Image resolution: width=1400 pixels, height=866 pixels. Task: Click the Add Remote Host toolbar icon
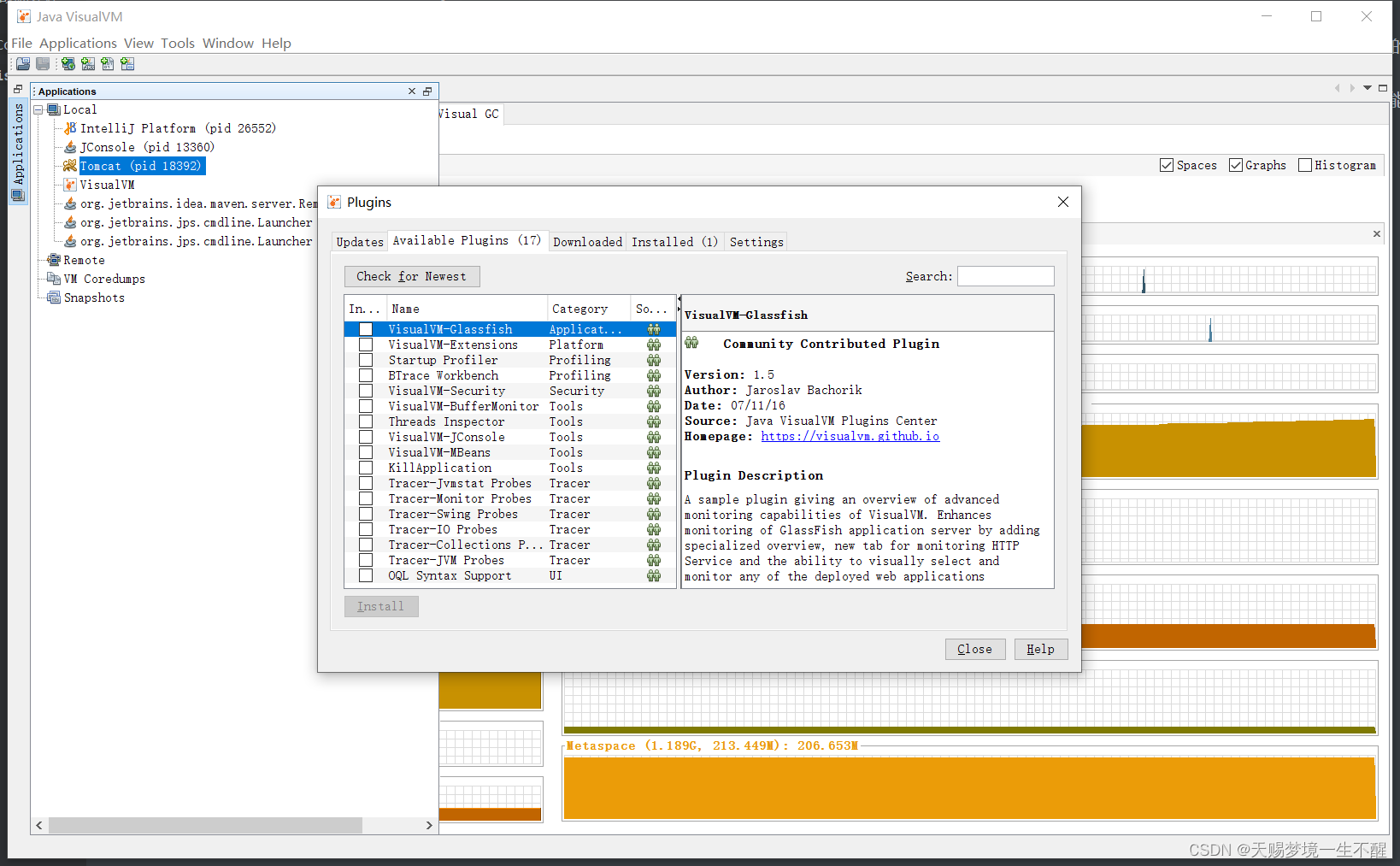click(68, 64)
